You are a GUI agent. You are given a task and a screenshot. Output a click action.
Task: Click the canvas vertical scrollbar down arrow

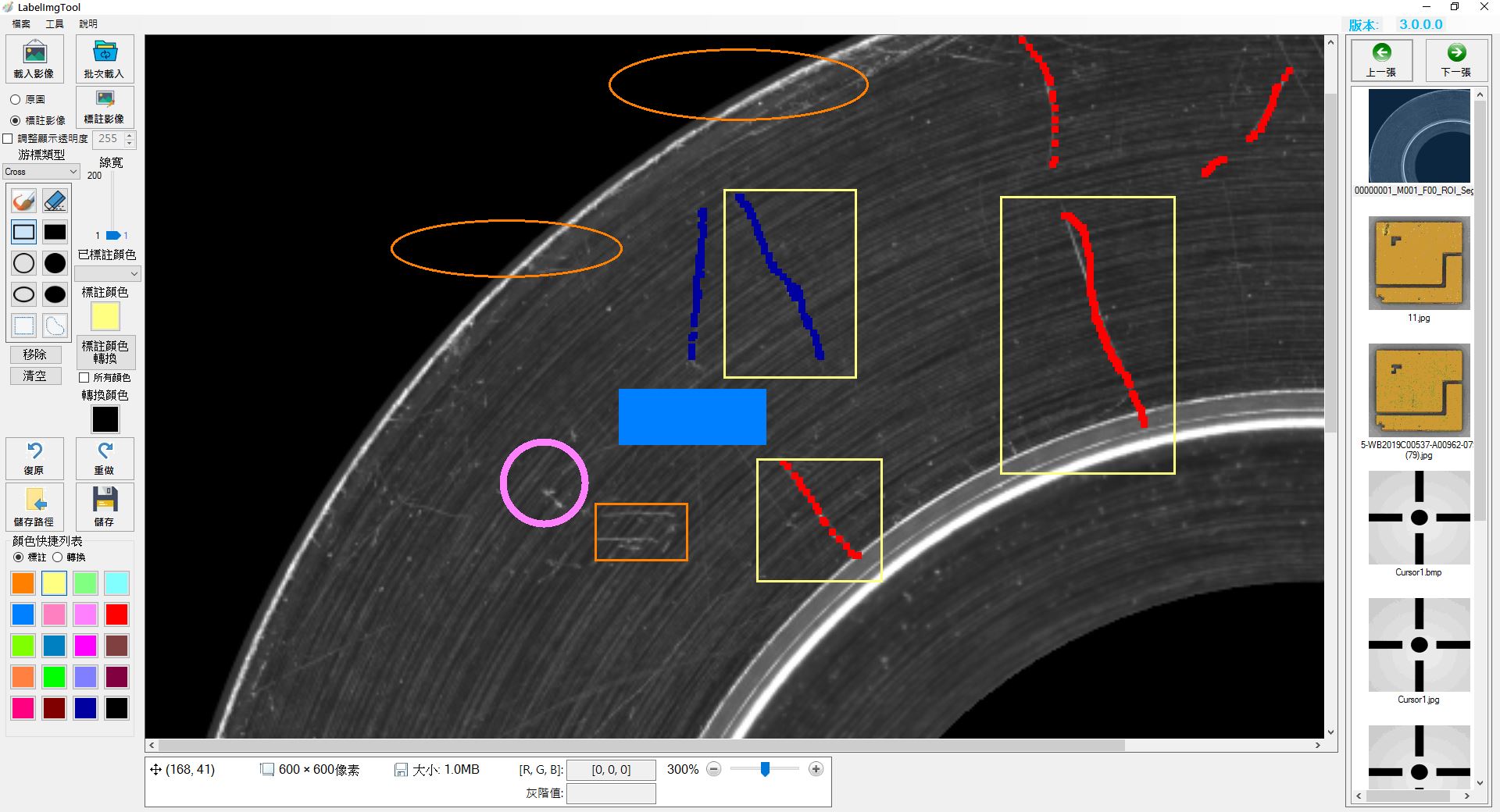1330,732
